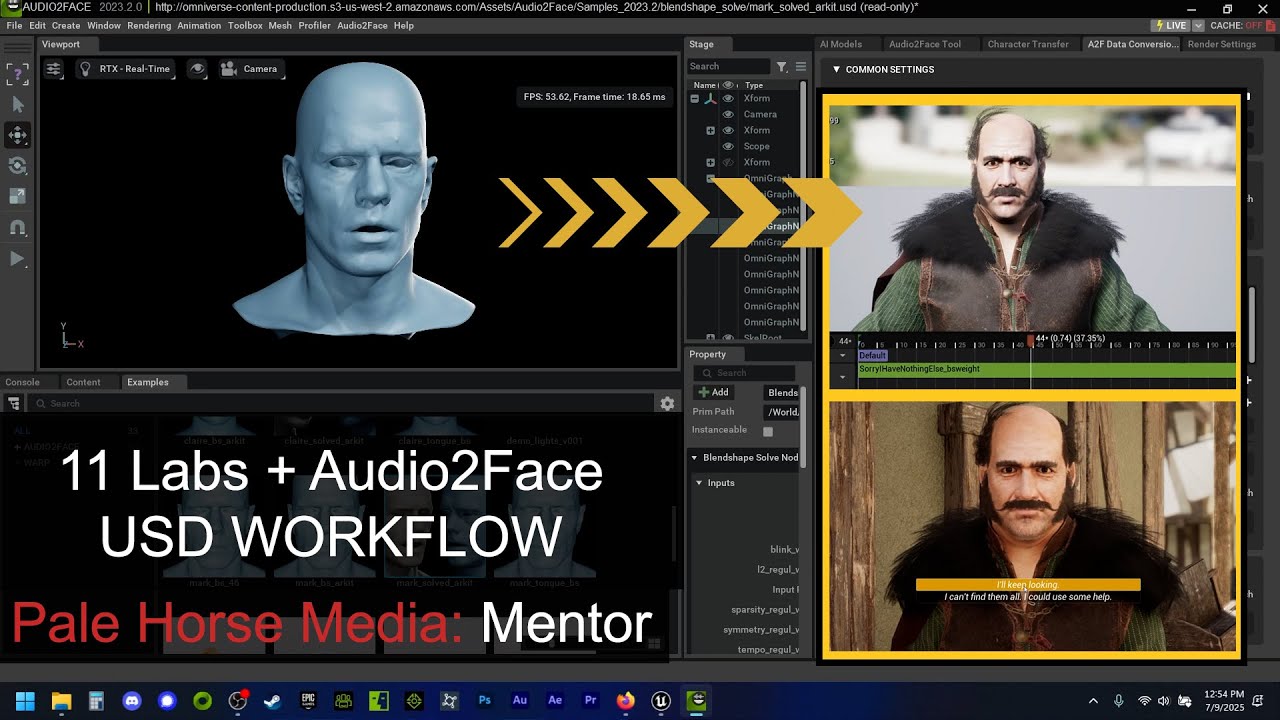This screenshot has height=720, width=1280.
Task: Open the Audio2Face menu
Action: click(362, 25)
